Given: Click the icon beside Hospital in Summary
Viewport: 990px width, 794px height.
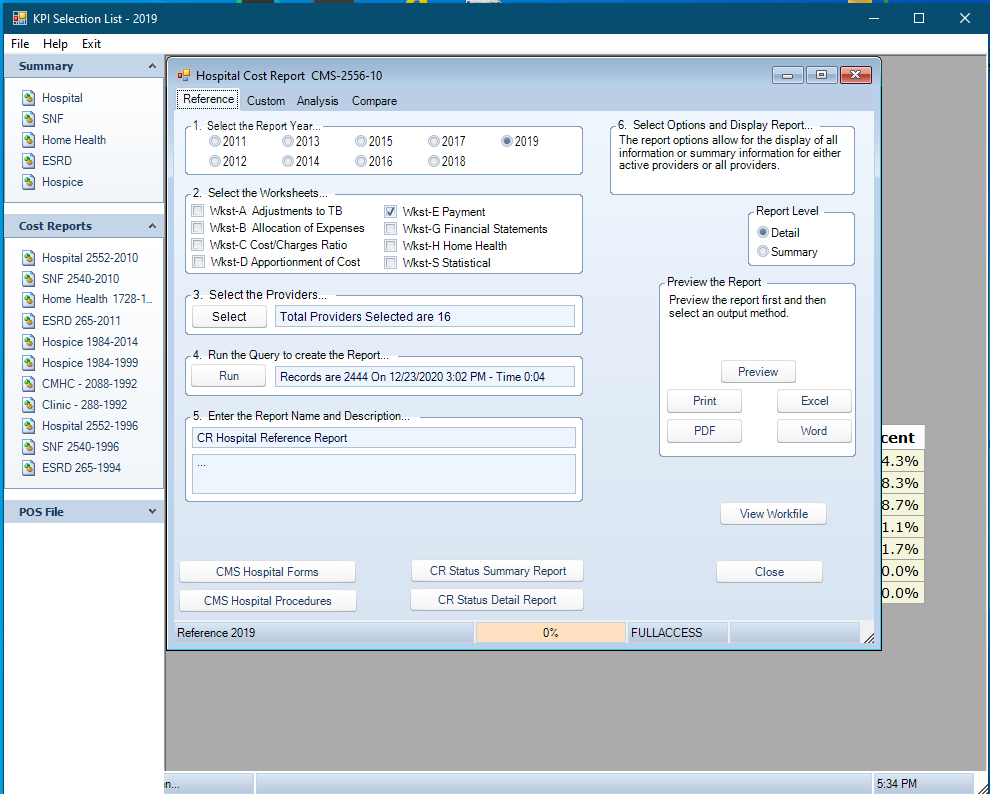Looking at the screenshot, I should [28, 98].
